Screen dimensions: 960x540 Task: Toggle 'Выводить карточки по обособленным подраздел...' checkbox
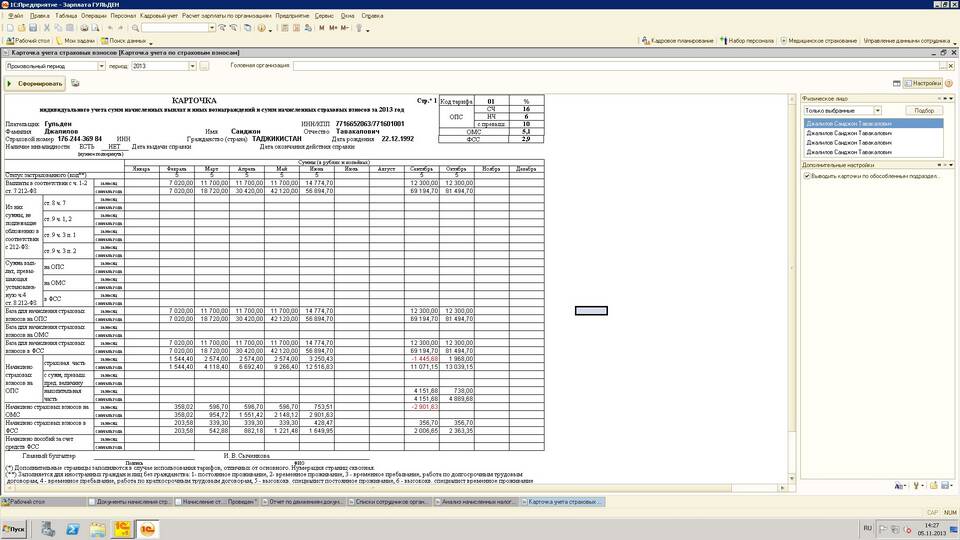(x=807, y=176)
